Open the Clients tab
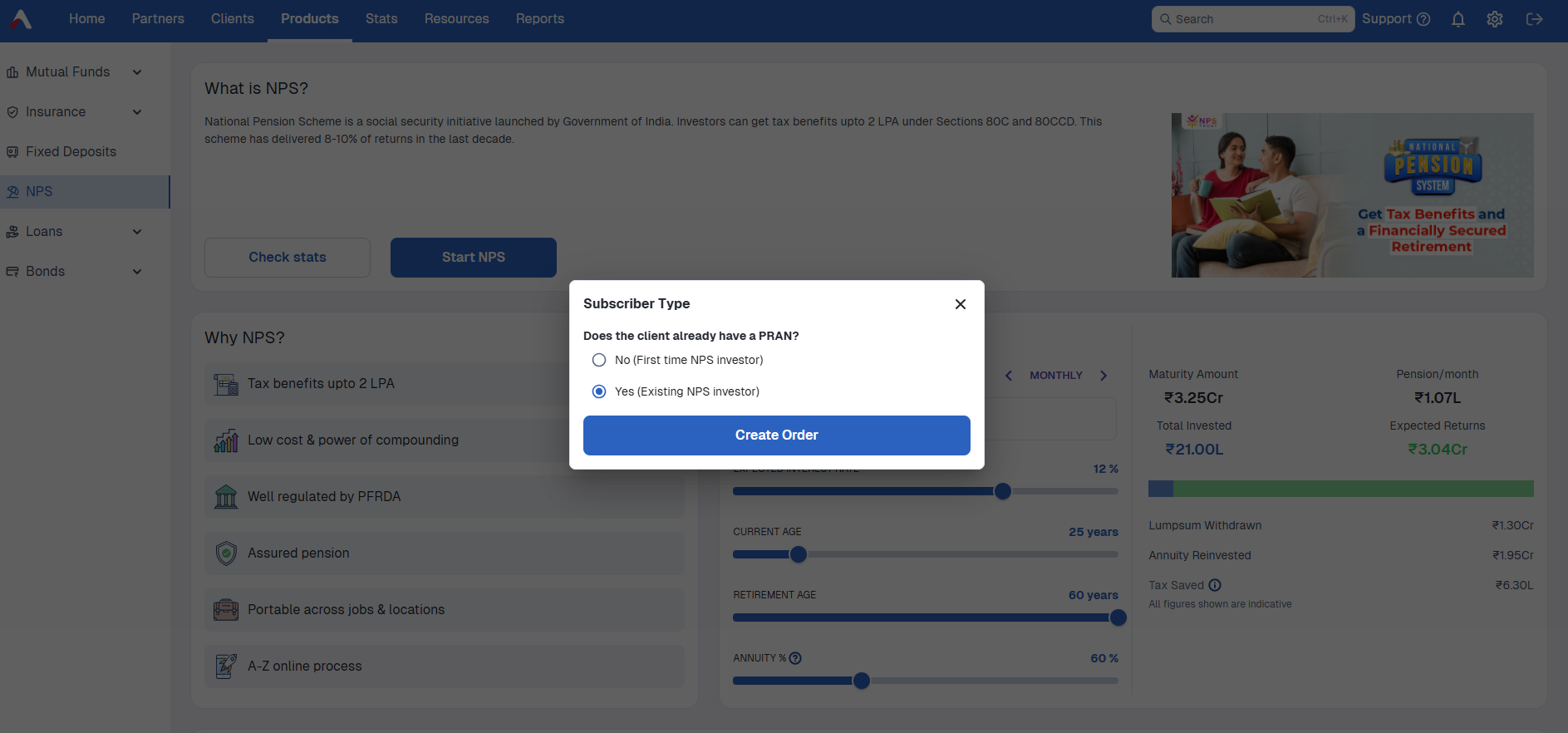Image resolution: width=1568 pixels, height=733 pixels. (x=233, y=19)
